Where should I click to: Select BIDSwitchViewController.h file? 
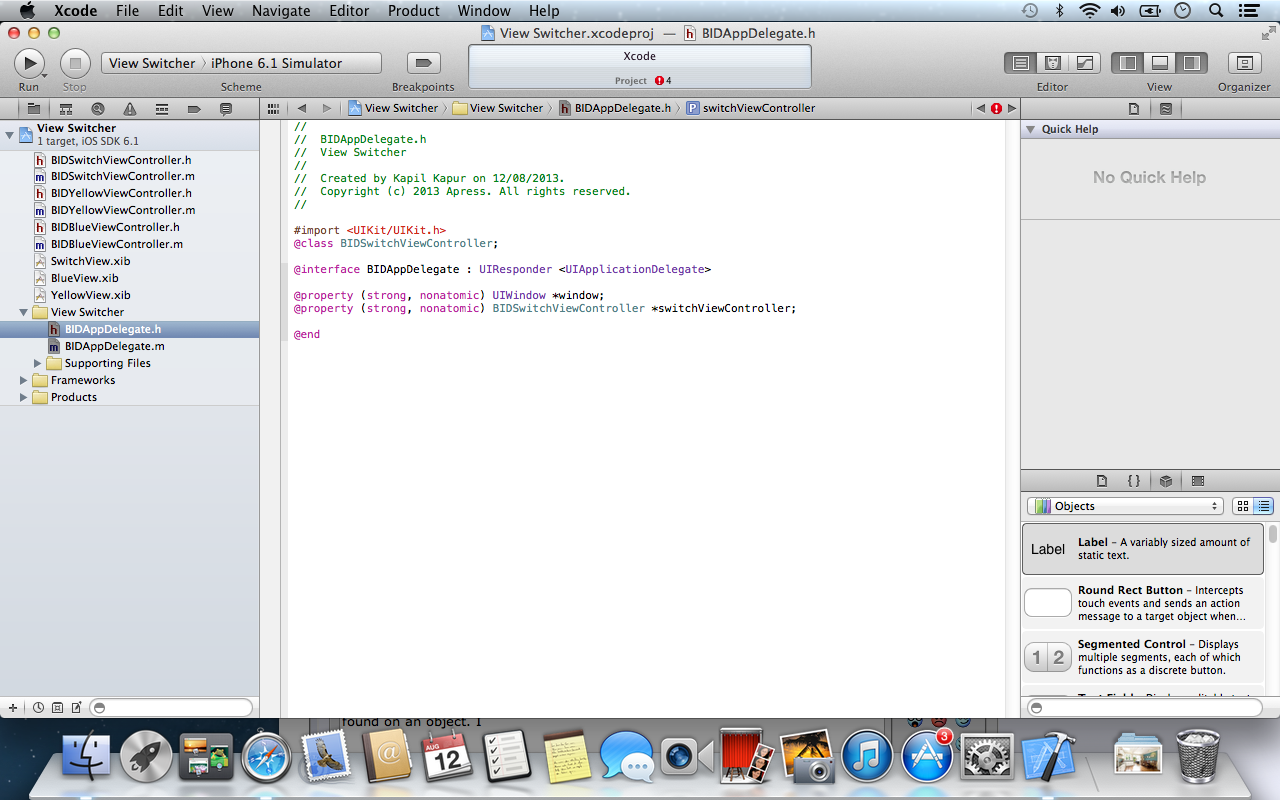pos(121,159)
